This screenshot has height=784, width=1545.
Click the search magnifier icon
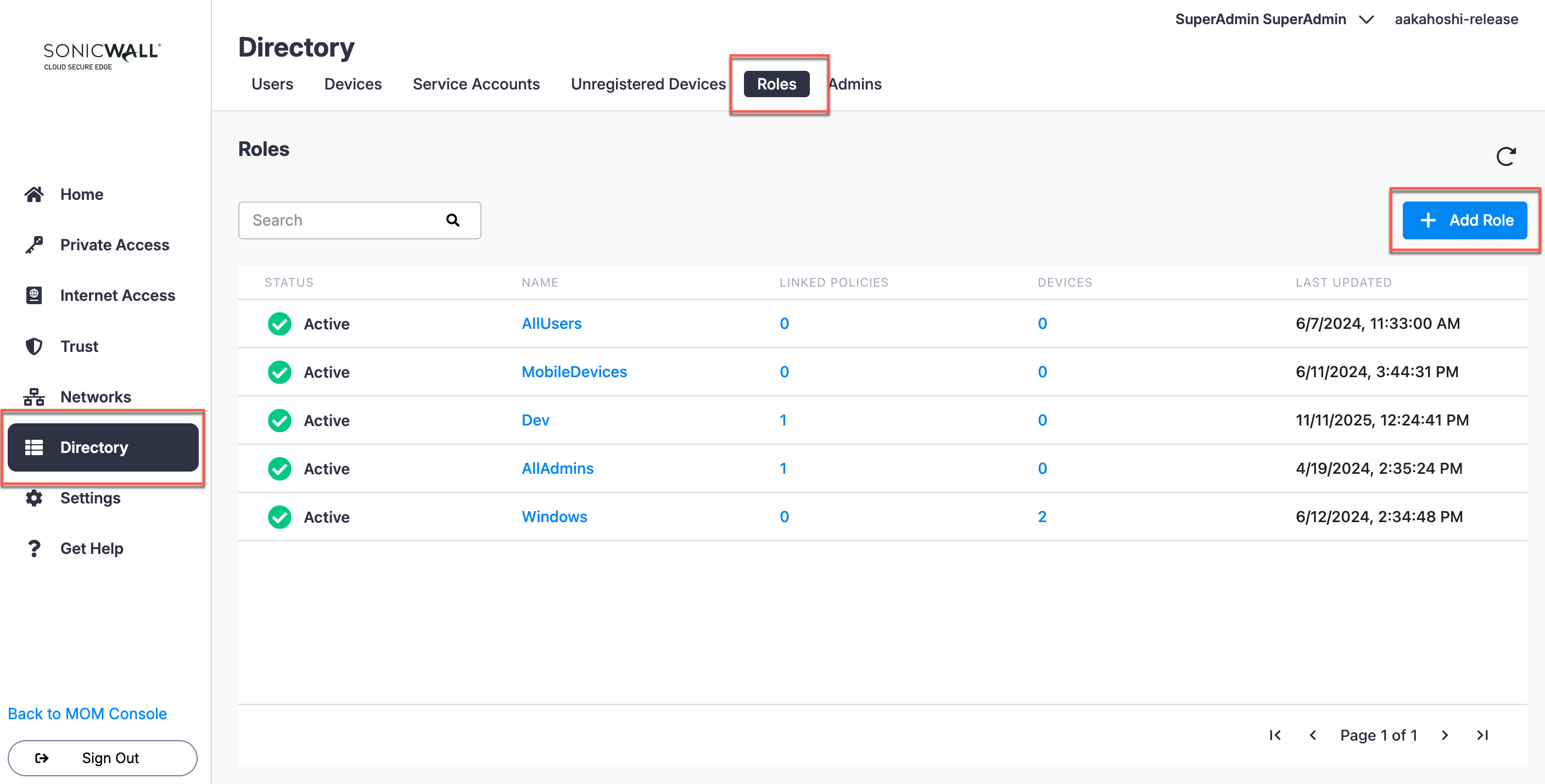[453, 220]
